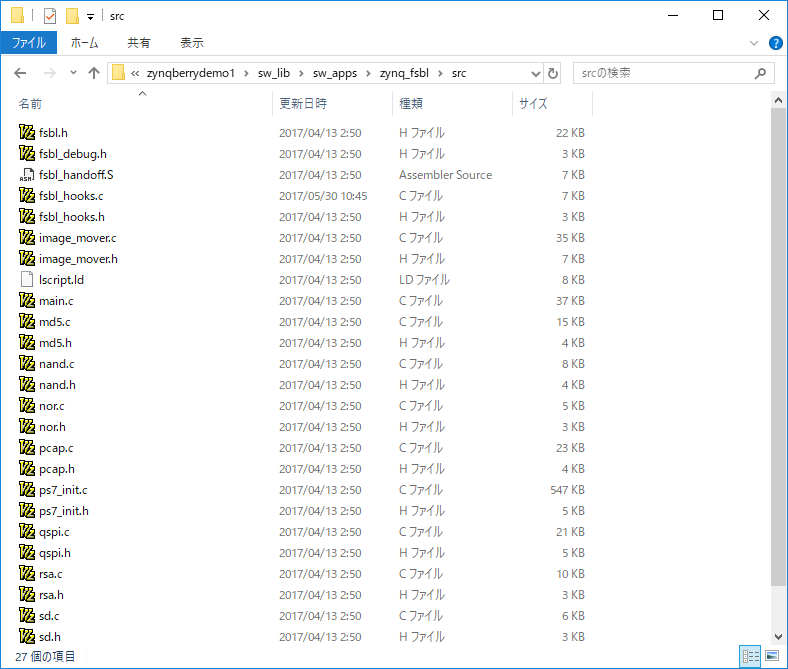Switch to large icons view layout
The image size is (788, 669).
pyautogui.click(x=771, y=656)
